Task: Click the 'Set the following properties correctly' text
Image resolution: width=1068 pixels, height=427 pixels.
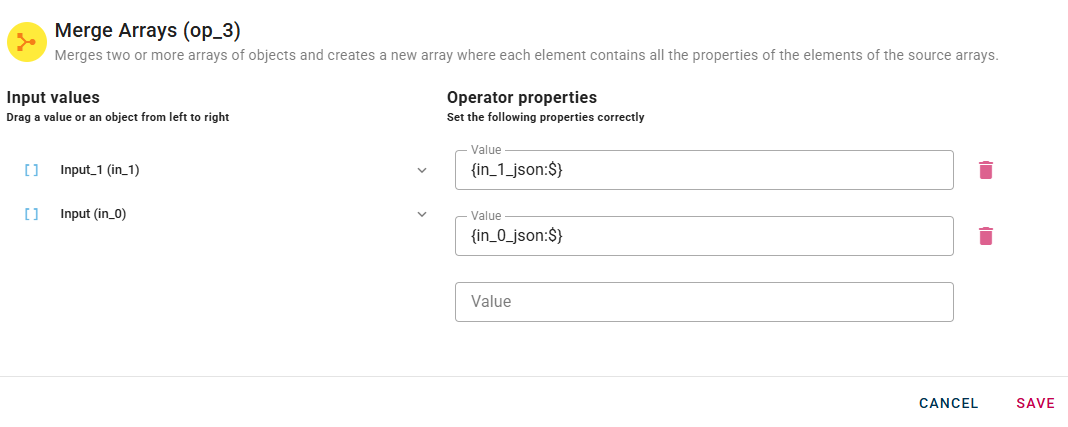Action: [x=545, y=117]
